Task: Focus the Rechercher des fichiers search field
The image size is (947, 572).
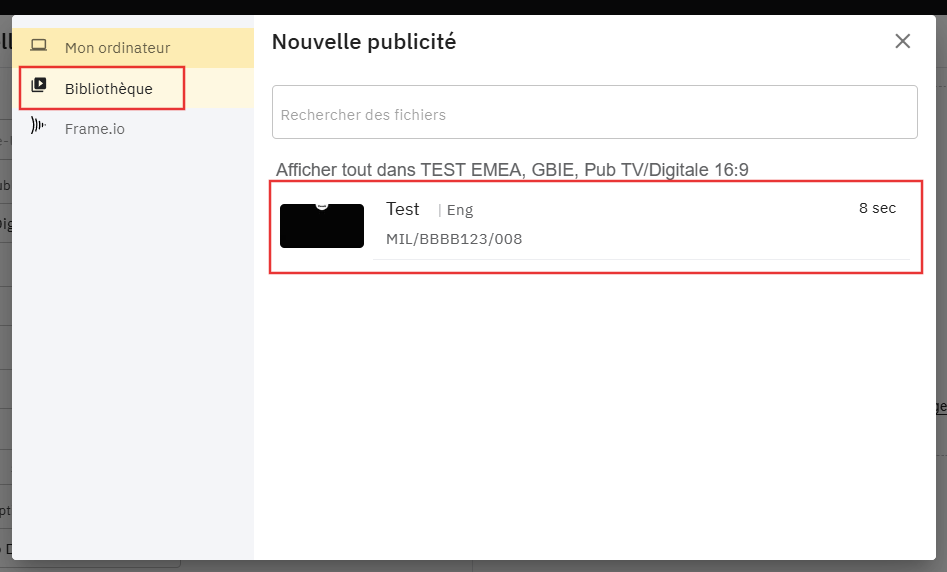Action: pyautogui.click(x=594, y=114)
